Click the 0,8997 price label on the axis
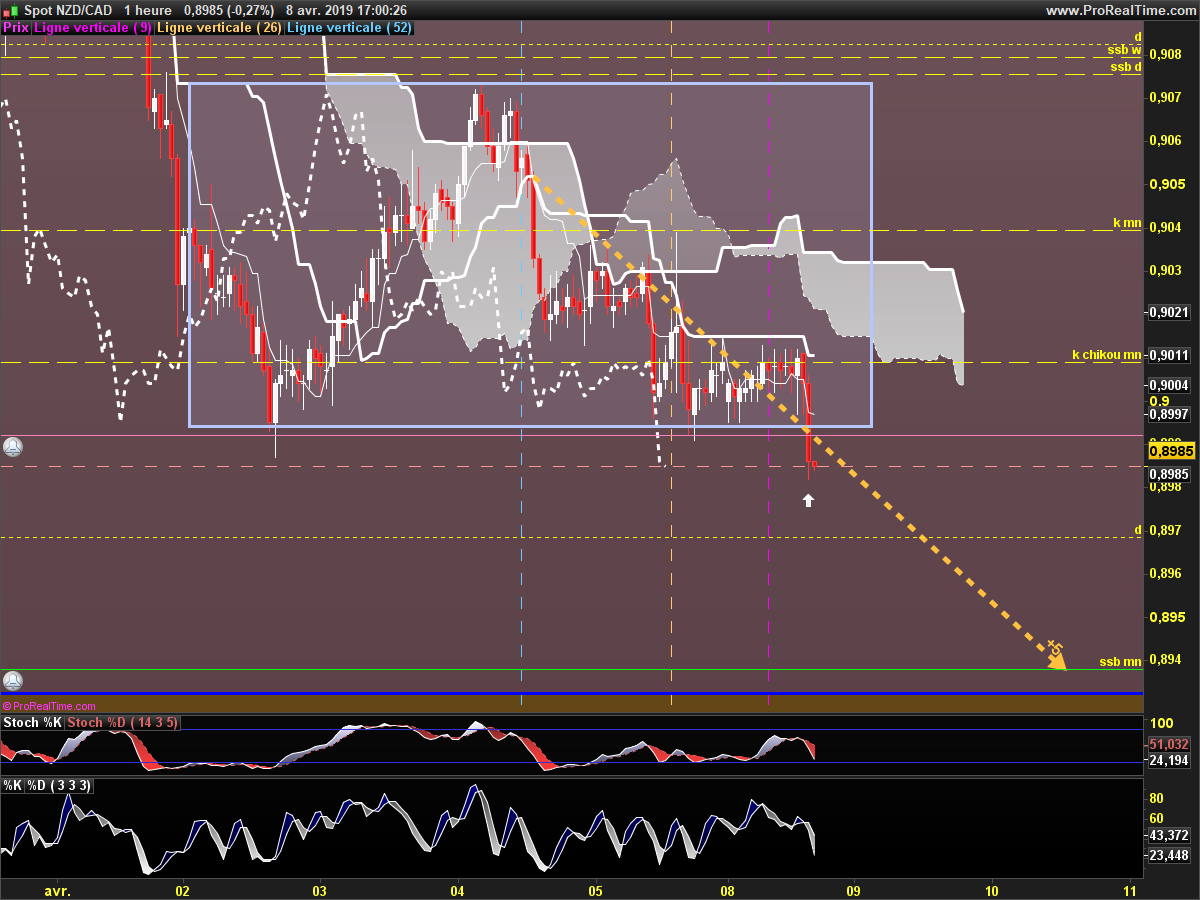Screen dimensions: 1200x900 [1169, 414]
